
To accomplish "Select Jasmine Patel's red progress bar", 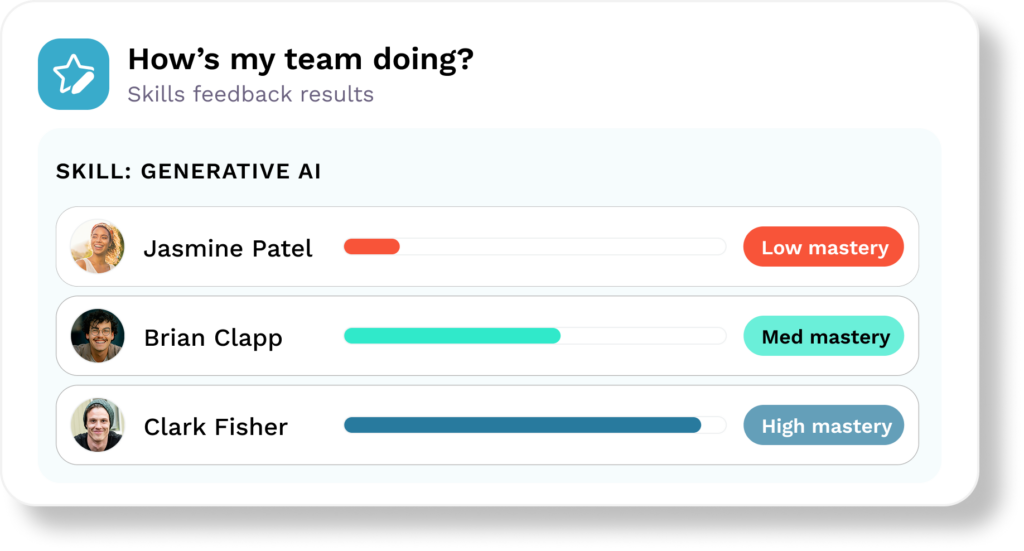I will pyautogui.click(x=372, y=247).
